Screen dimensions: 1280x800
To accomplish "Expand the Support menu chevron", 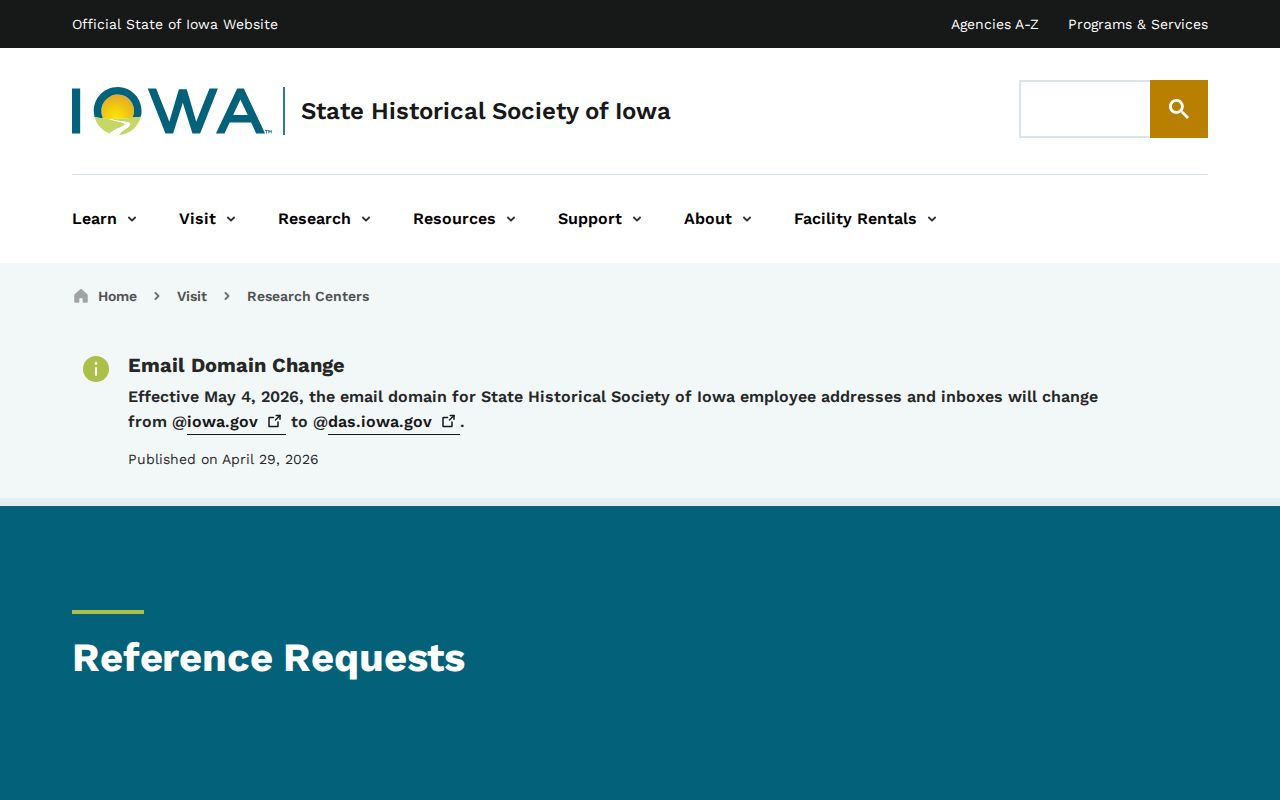I will pos(637,219).
